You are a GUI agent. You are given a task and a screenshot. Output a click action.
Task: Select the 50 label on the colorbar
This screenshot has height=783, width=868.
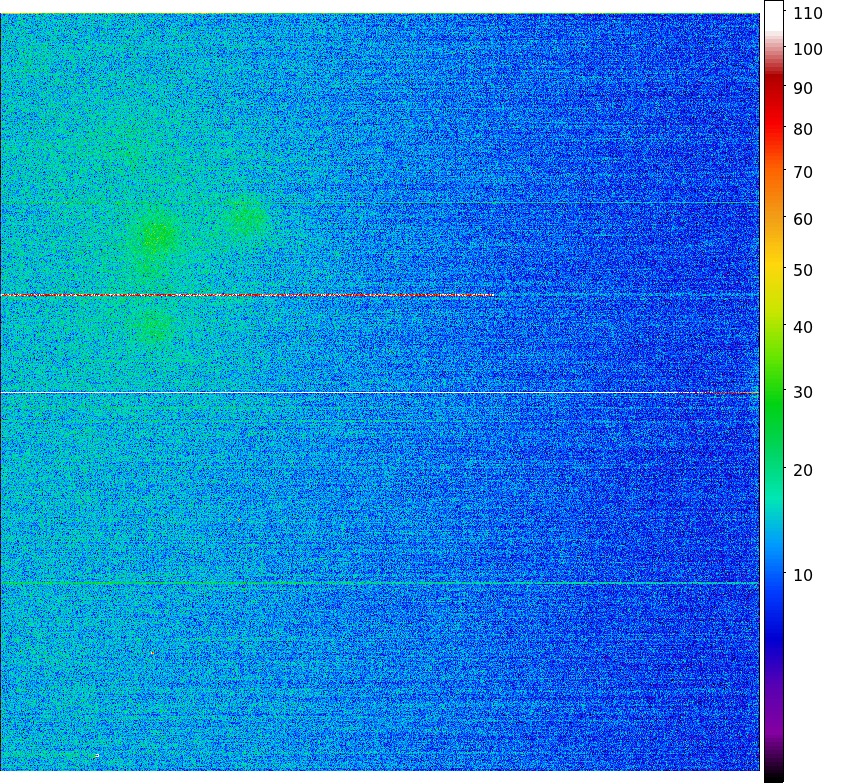pos(803,270)
